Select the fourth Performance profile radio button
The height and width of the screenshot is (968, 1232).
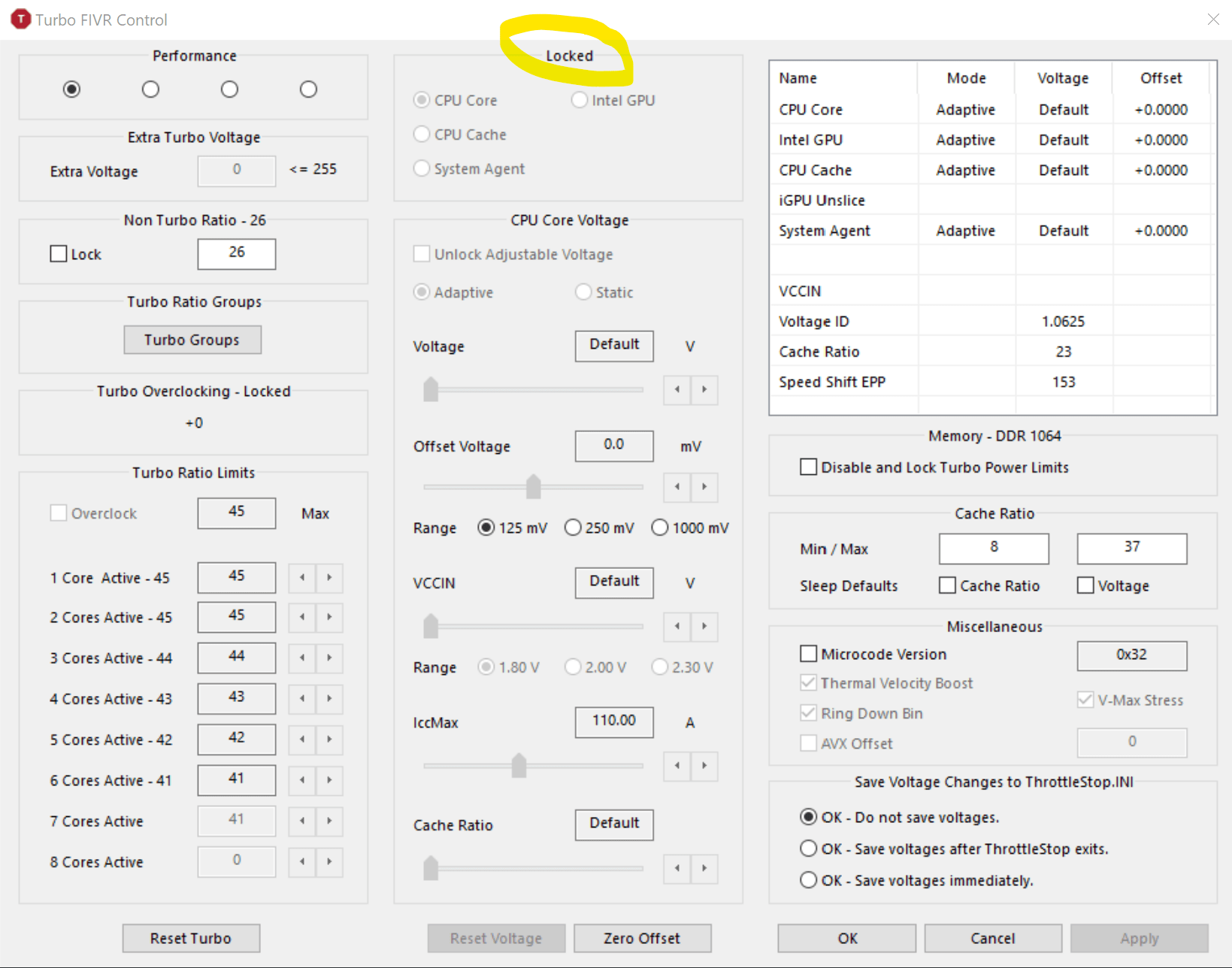tap(308, 89)
